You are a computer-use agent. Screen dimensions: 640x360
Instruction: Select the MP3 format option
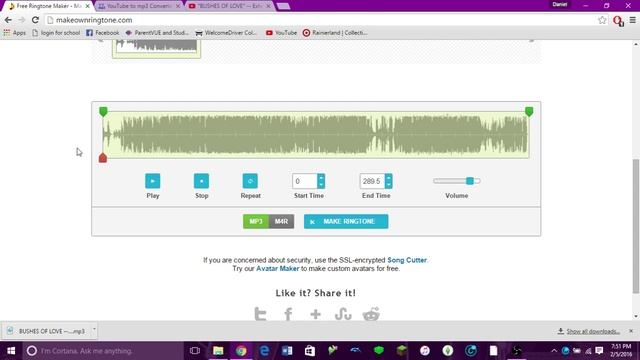tap(256, 221)
